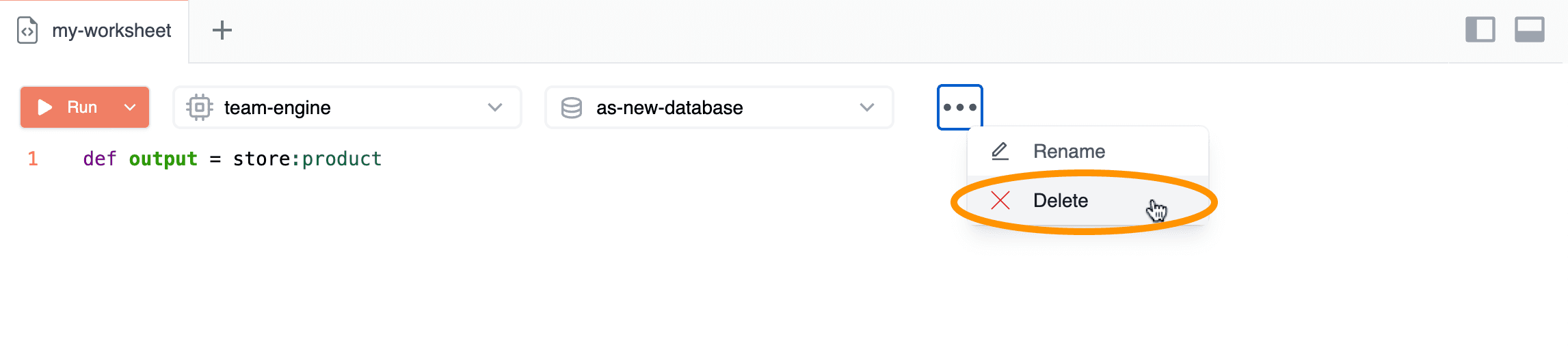The image size is (1568, 356).
Task: Click the pencil icon beside Rename
Action: click(1000, 151)
